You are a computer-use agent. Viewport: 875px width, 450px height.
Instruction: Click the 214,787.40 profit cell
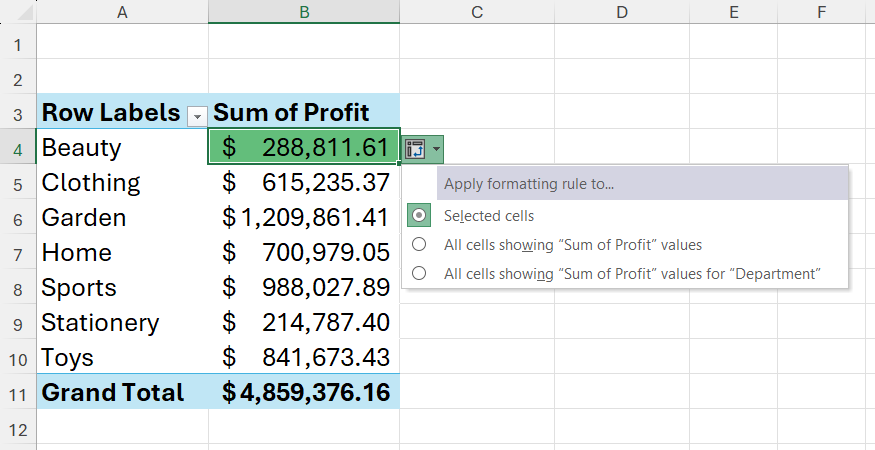(304, 321)
